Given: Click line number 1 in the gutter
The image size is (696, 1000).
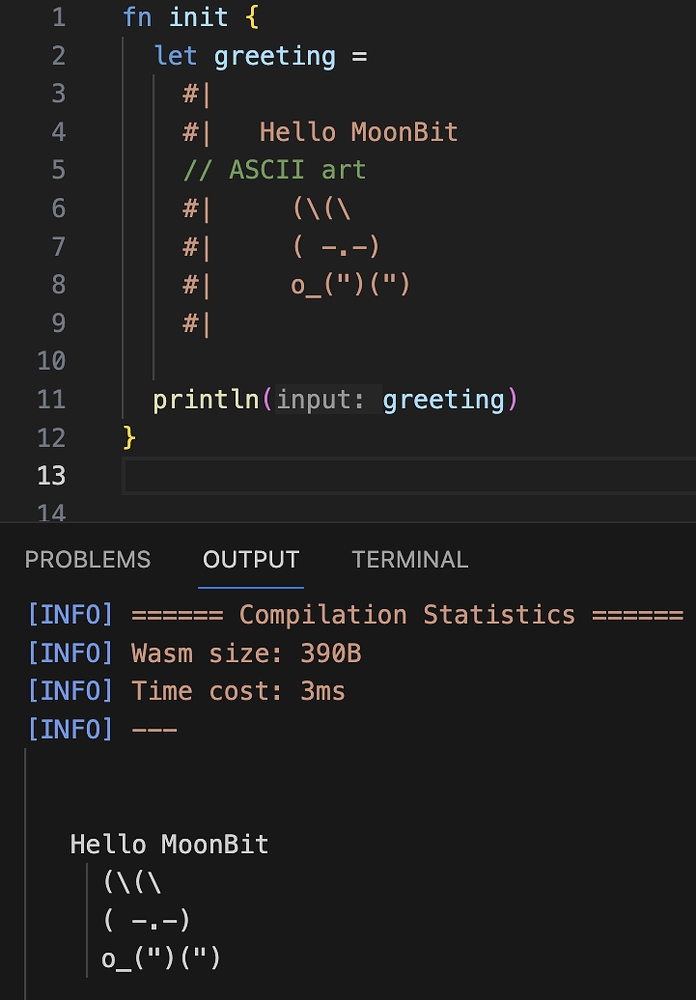Looking at the screenshot, I should tap(59, 17).
